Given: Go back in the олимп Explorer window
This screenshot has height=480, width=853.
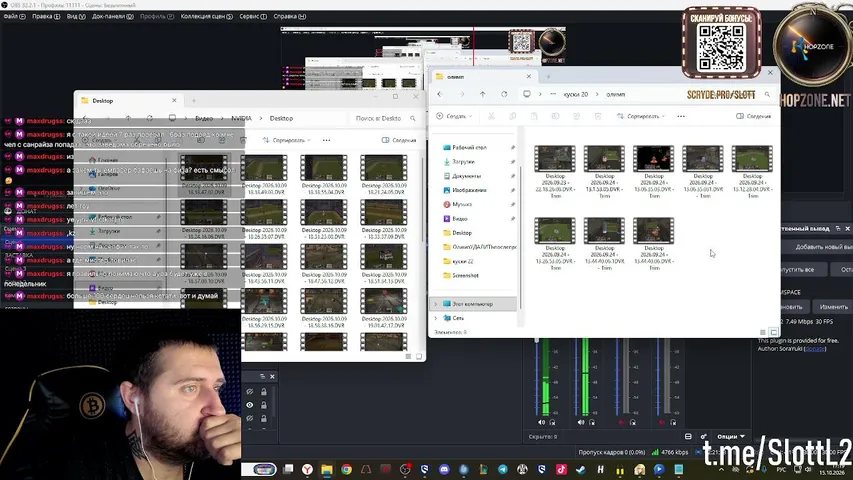Looking at the screenshot, I should (440, 94).
